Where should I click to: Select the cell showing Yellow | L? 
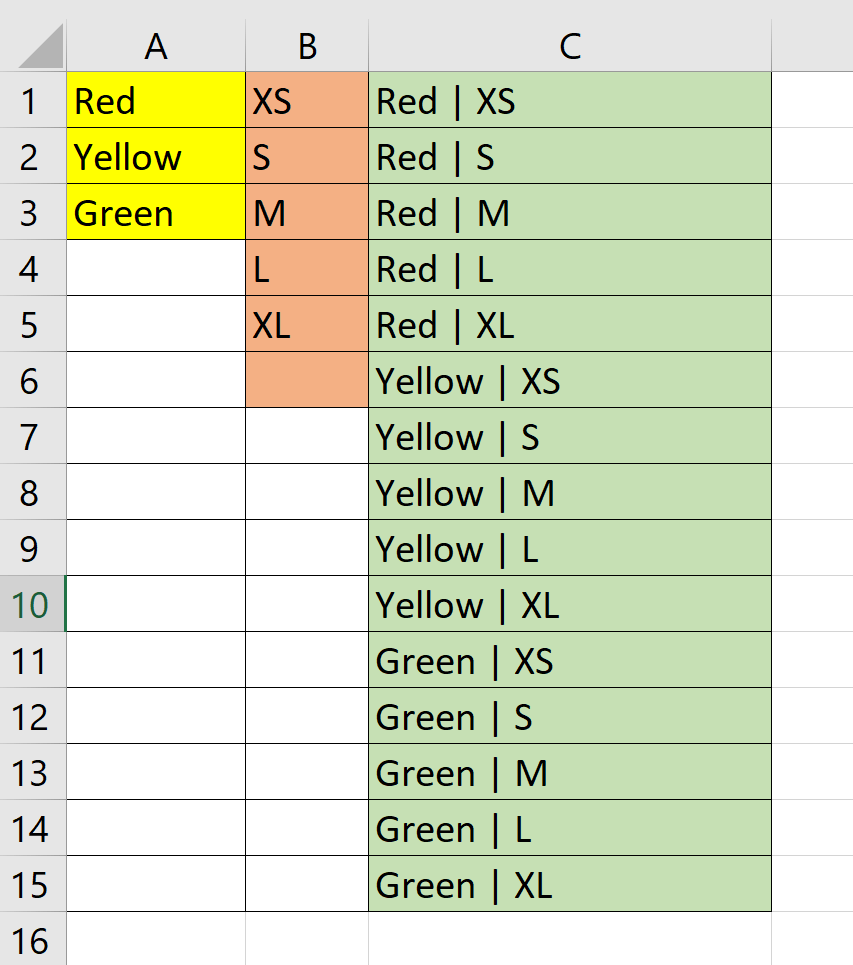[x=569, y=549]
